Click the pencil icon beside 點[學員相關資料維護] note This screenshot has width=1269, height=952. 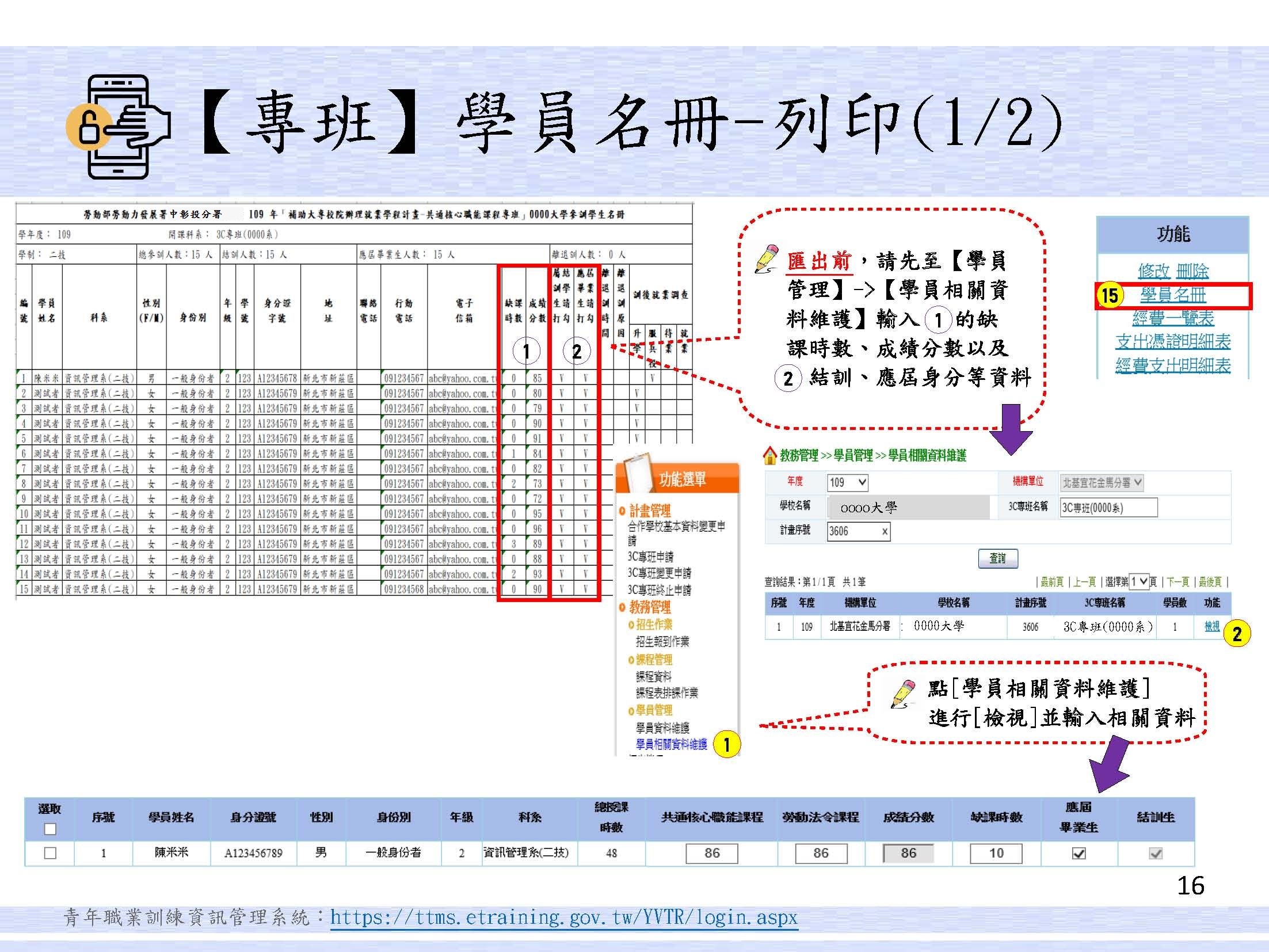coord(904,694)
